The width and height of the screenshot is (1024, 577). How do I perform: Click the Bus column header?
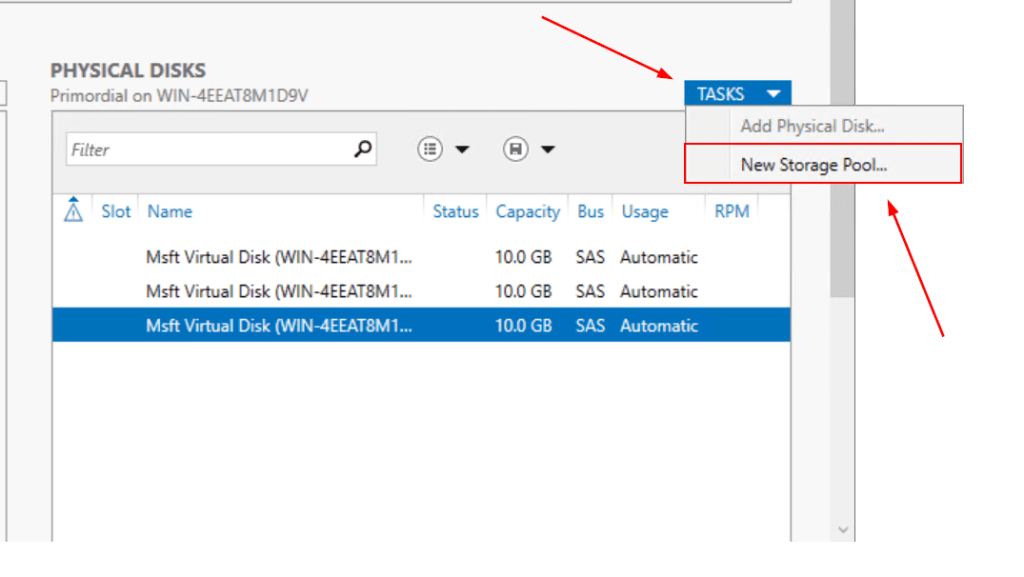tap(590, 212)
